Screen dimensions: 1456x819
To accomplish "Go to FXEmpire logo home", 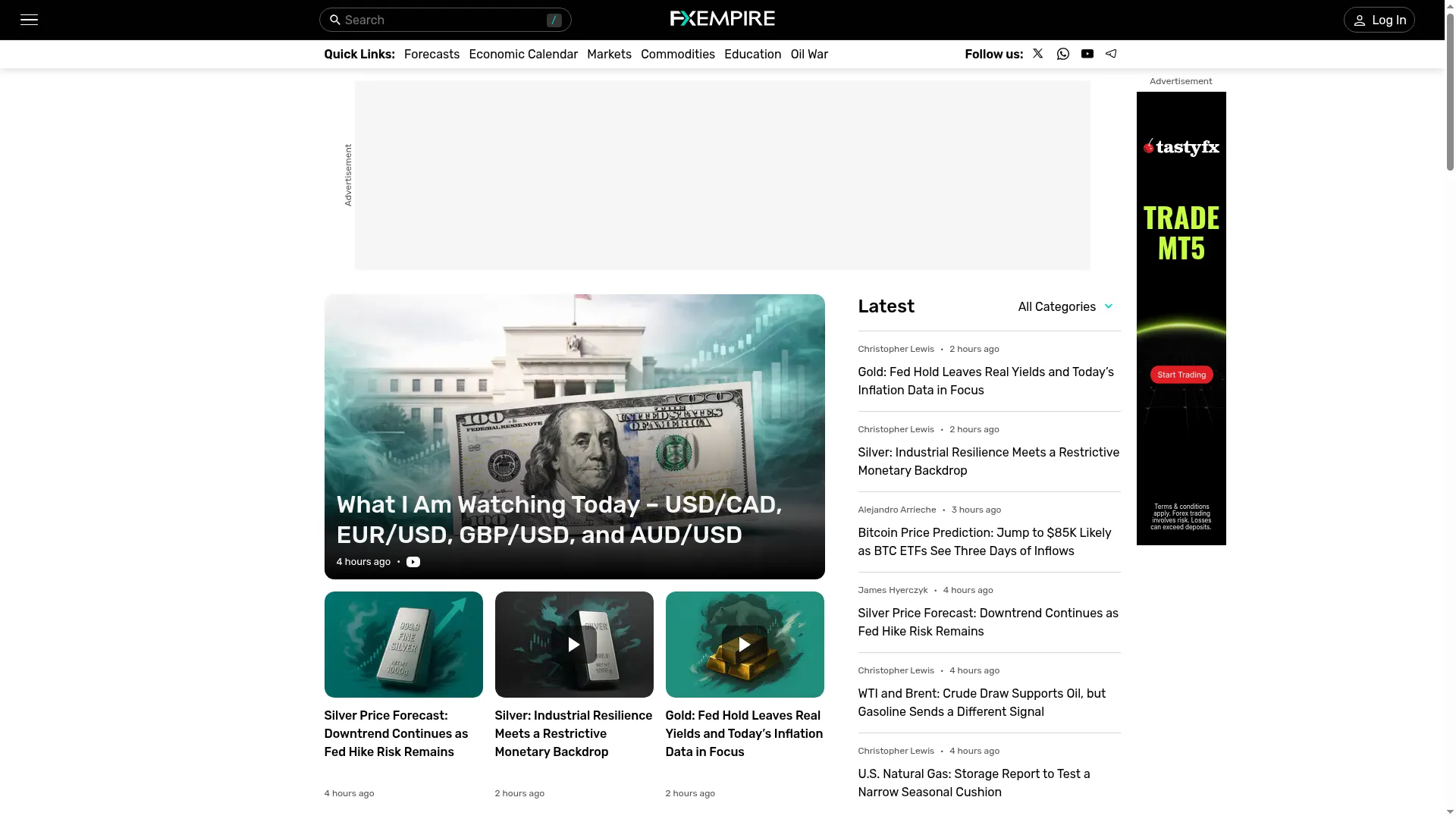I will click(x=722, y=18).
